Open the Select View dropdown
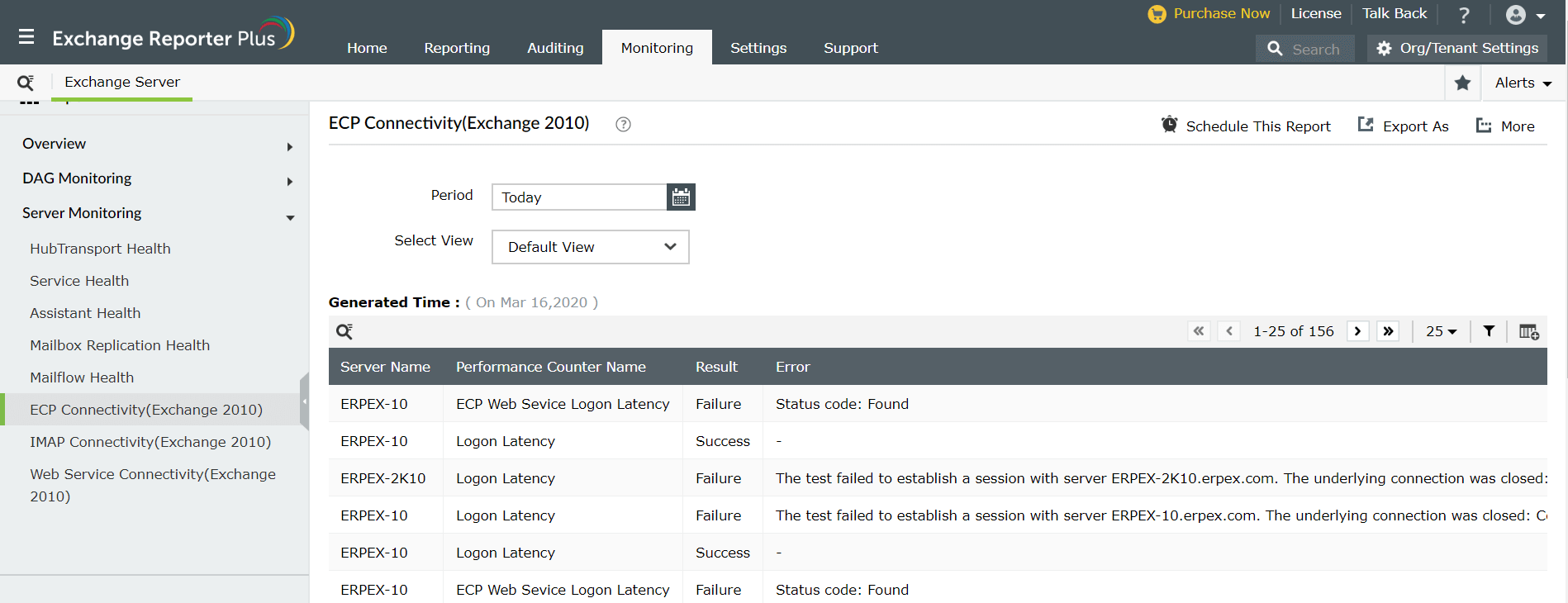 590,247
